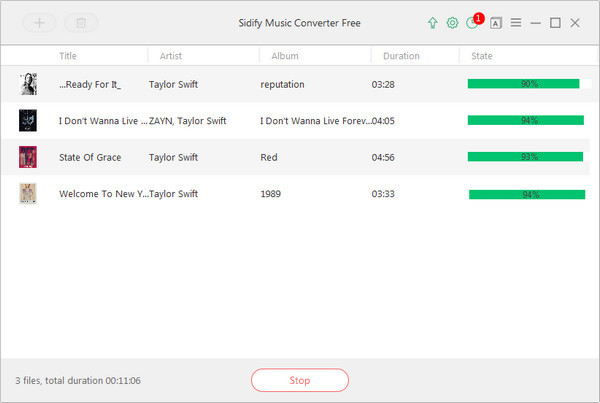
Task: Close the Sidify Music Converter window
Action: [x=575, y=23]
